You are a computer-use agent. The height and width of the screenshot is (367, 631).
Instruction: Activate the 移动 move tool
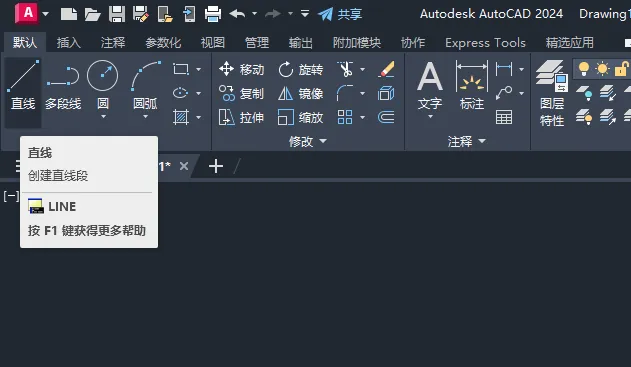point(241,69)
